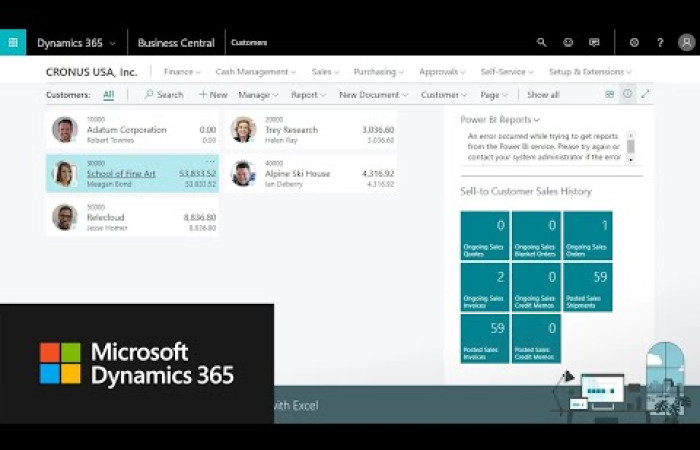Open the settings gear icon
The image size is (700, 450).
[x=634, y=42]
